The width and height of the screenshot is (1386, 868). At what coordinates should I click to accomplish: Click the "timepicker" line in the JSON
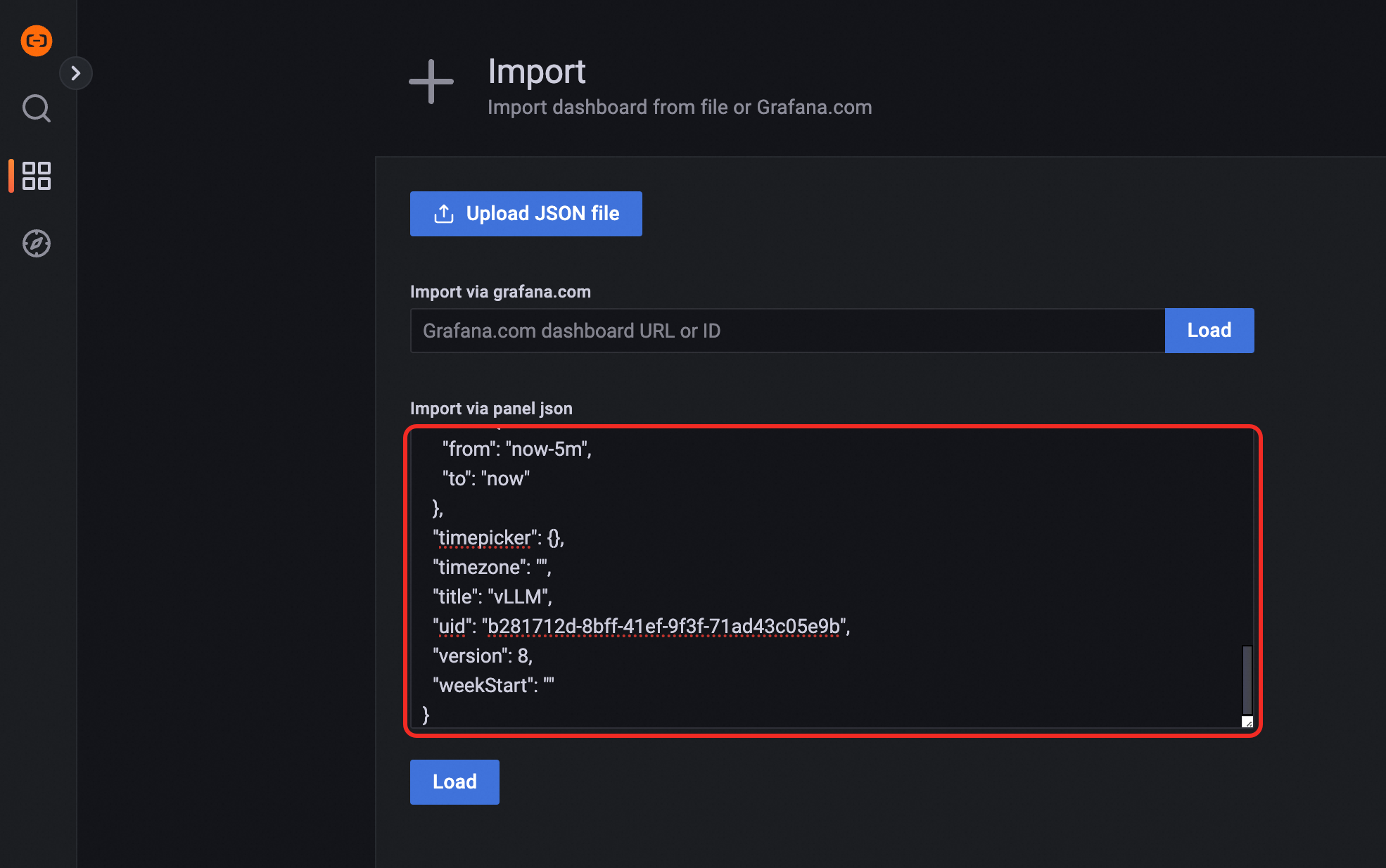coord(498,537)
